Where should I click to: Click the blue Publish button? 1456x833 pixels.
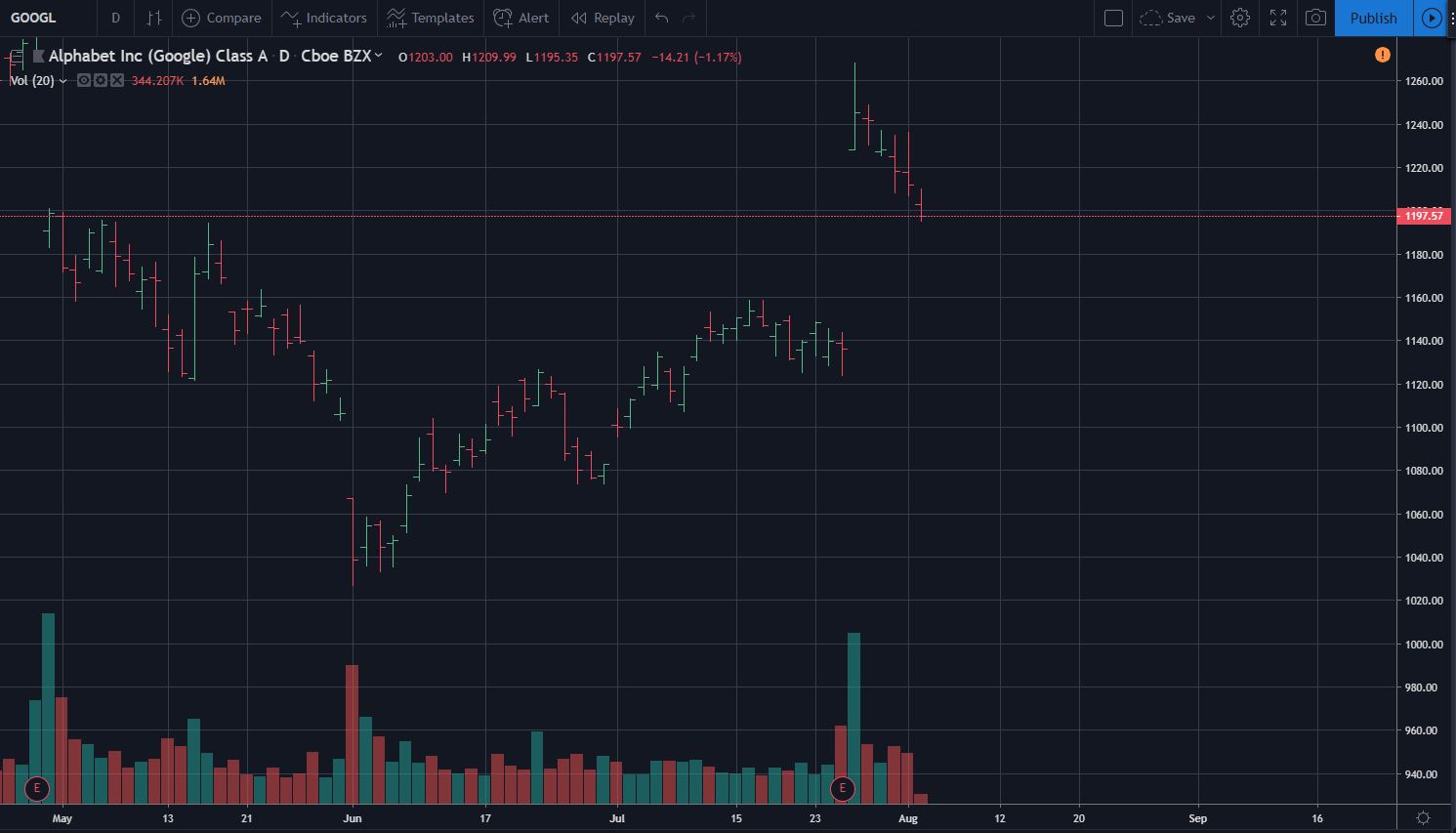click(x=1373, y=18)
